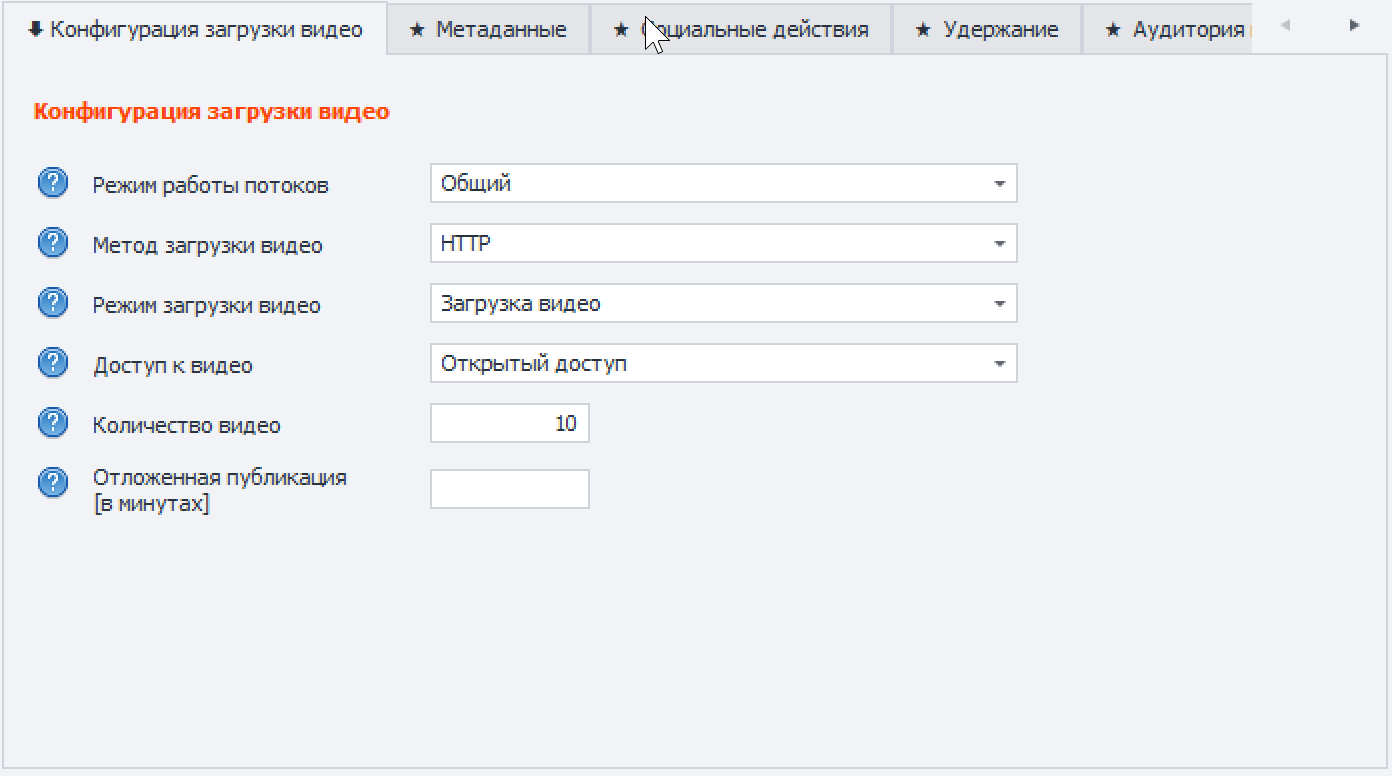Open help for "Режим работы потоков" setting

tap(52, 183)
